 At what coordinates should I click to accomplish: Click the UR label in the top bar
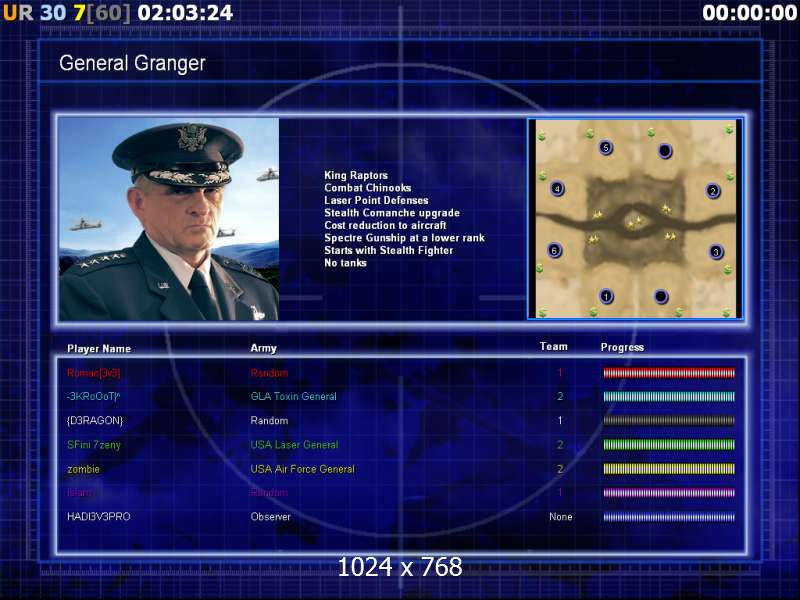coord(18,13)
